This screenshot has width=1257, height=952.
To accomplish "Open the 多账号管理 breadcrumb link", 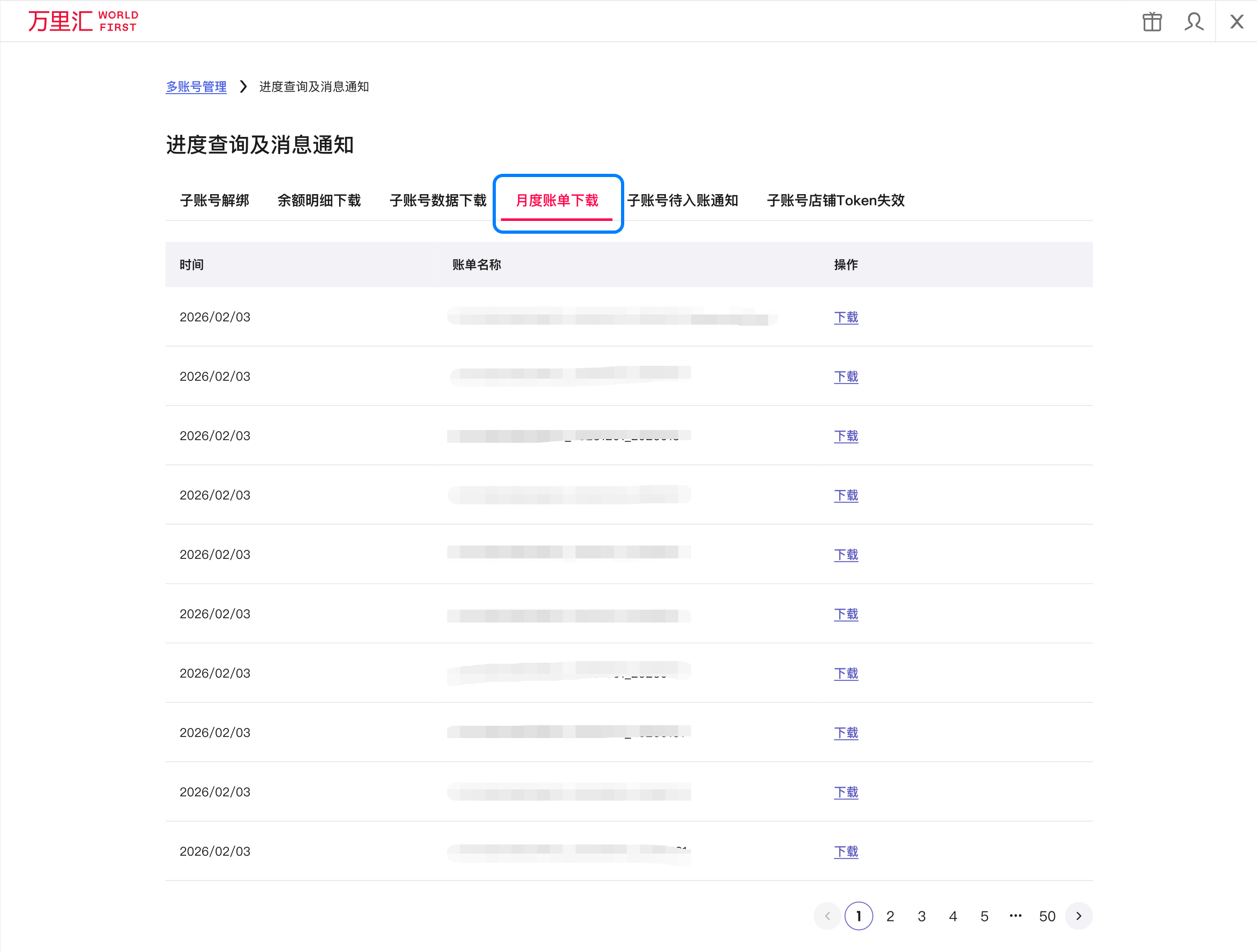I will pyautogui.click(x=196, y=87).
